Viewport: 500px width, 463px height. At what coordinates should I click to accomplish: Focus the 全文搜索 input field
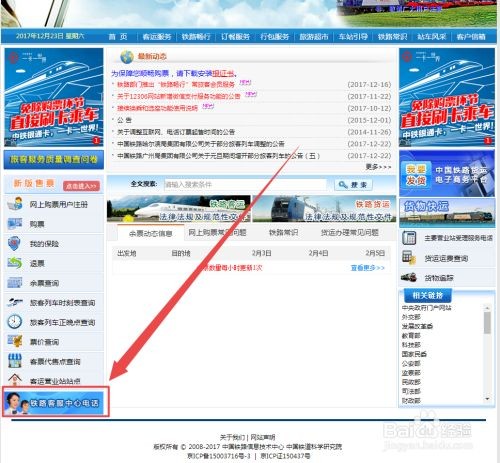pyautogui.click(x=245, y=184)
